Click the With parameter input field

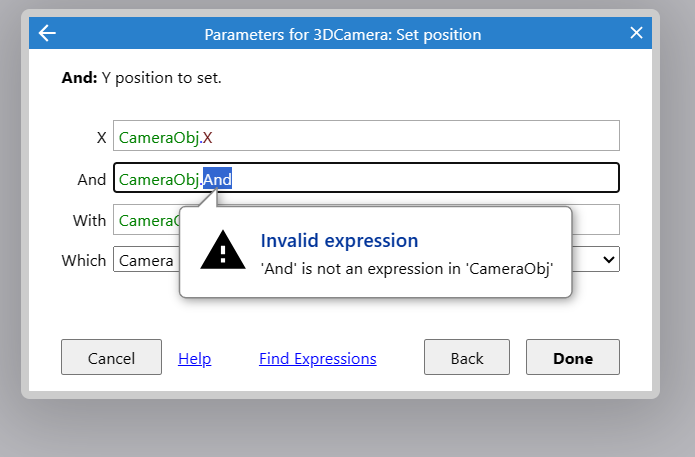[366, 219]
